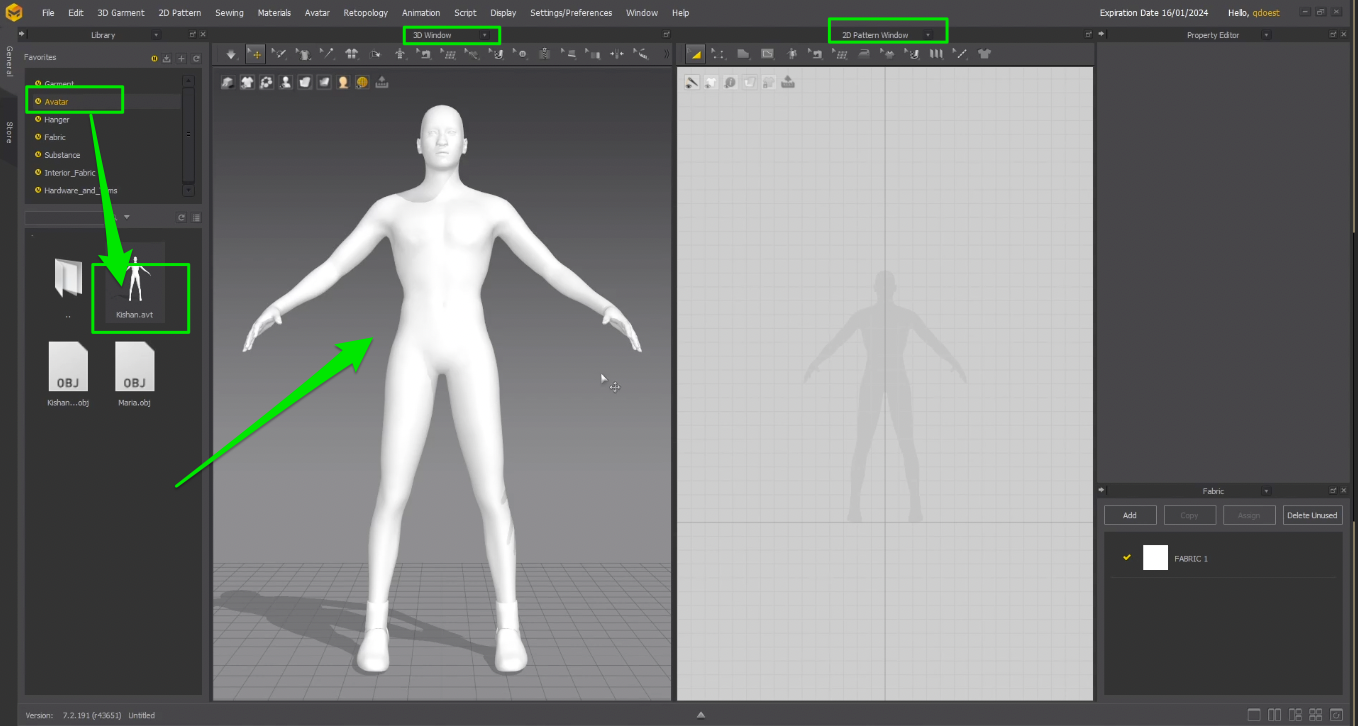
Task: Select the Avatar favorites folder
Action: (56, 102)
